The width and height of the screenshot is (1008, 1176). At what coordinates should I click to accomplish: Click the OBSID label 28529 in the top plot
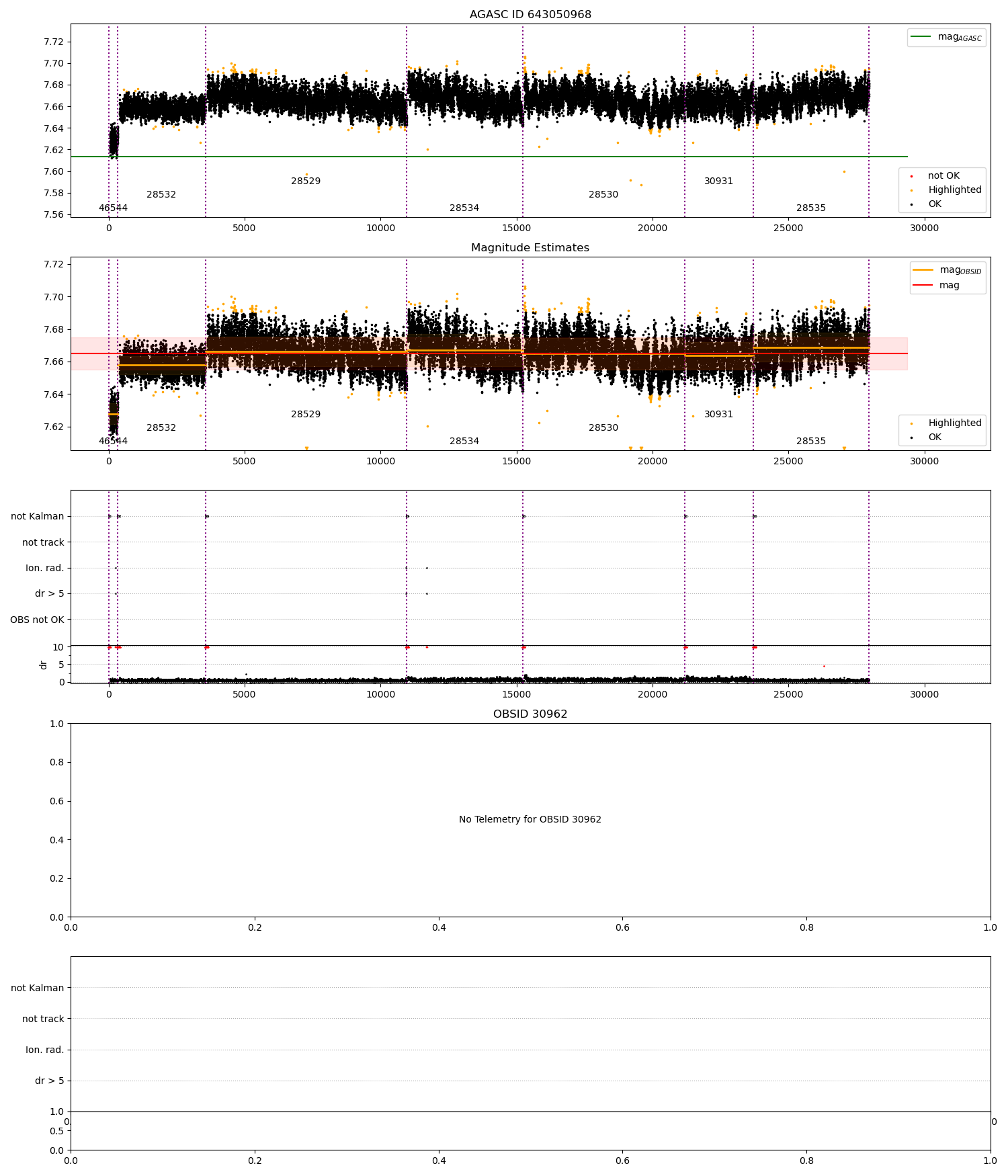[x=306, y=181]
